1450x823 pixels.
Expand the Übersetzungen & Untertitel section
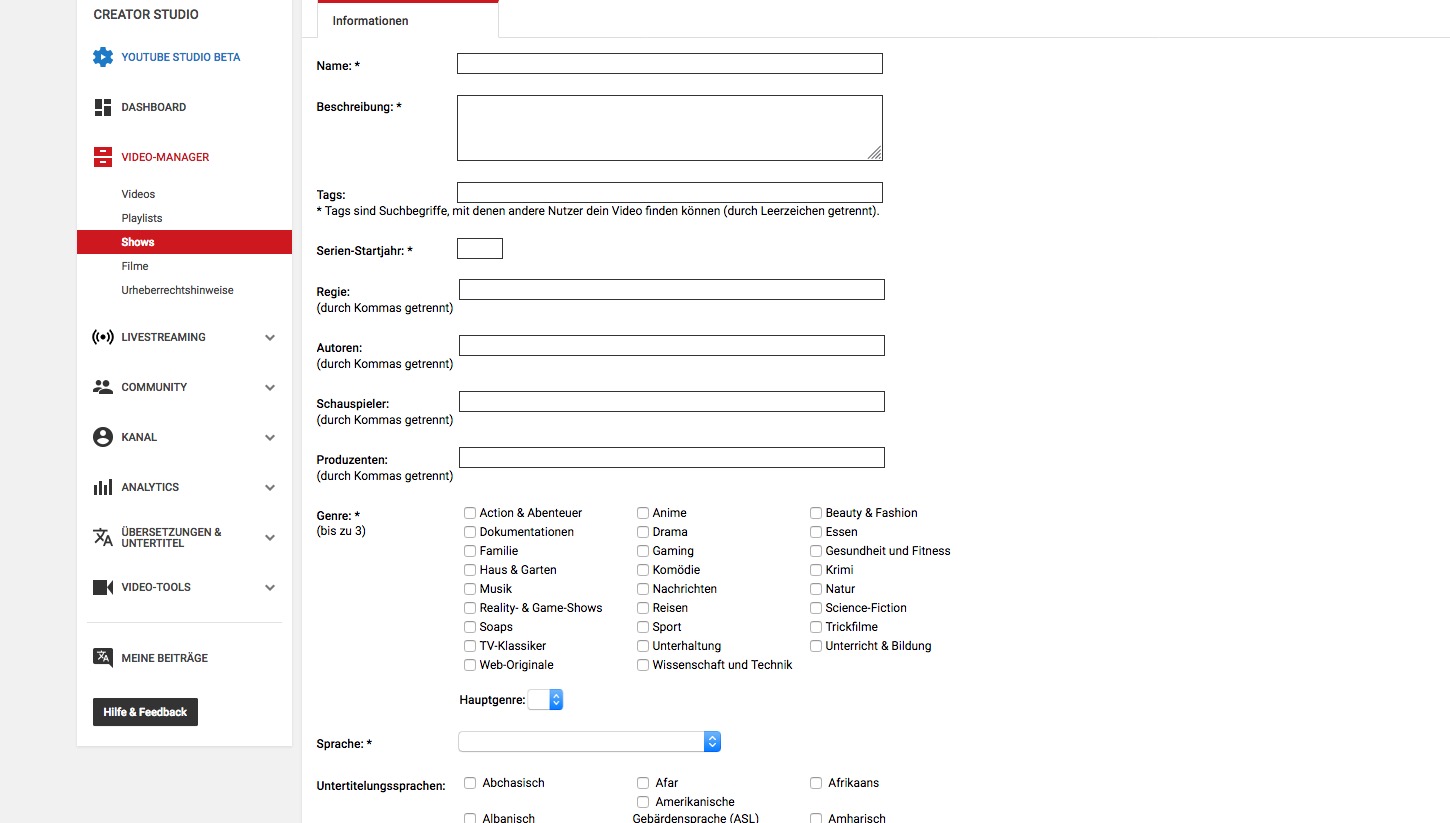[269, 537]
